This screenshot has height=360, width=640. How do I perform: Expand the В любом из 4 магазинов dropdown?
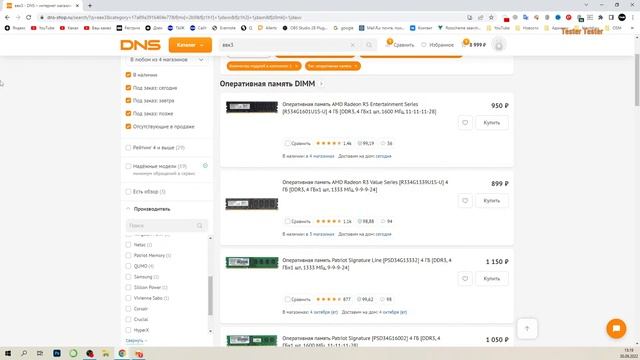(x=167, y=60)
